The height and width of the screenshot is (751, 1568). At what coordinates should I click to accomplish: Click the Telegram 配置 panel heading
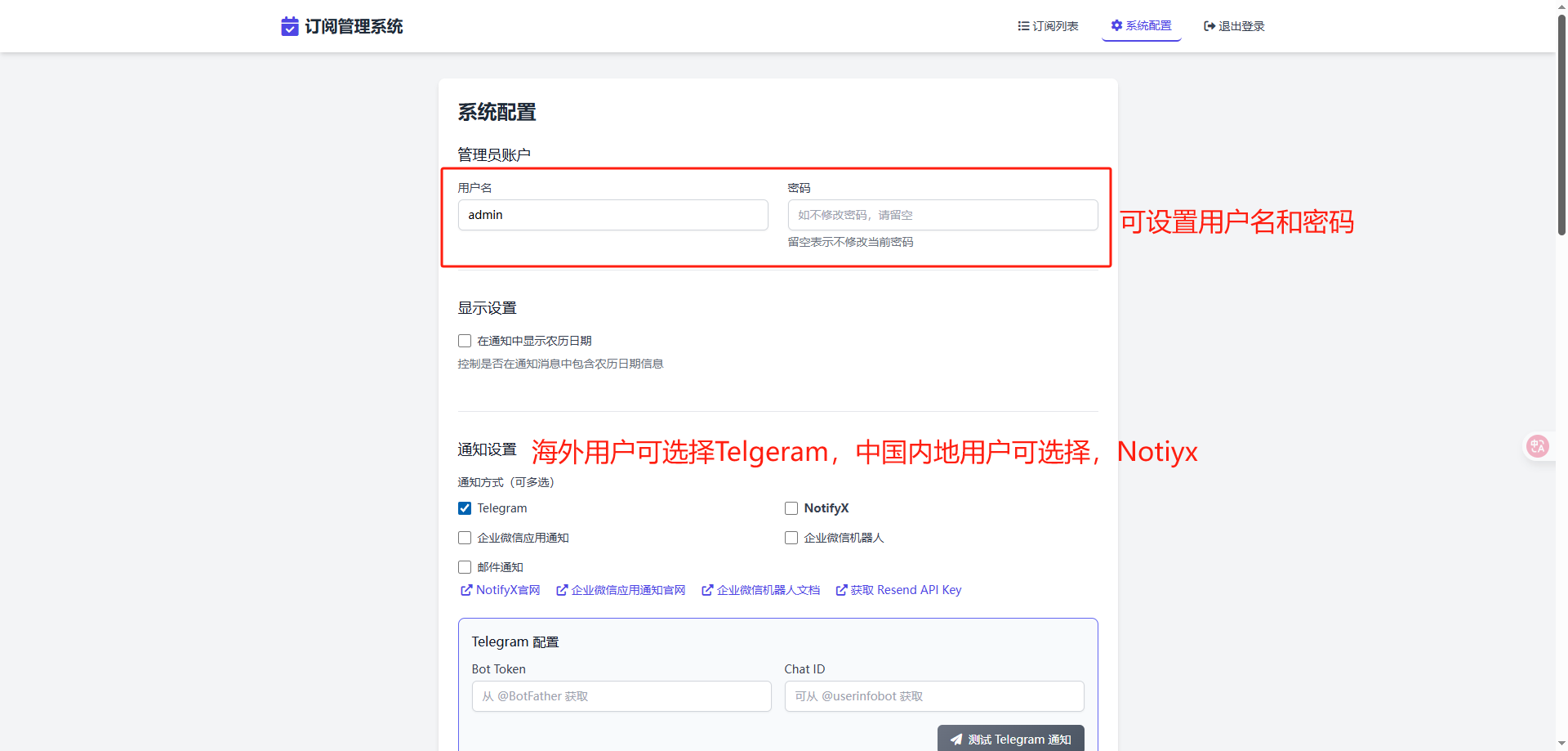tap(515, 642)
